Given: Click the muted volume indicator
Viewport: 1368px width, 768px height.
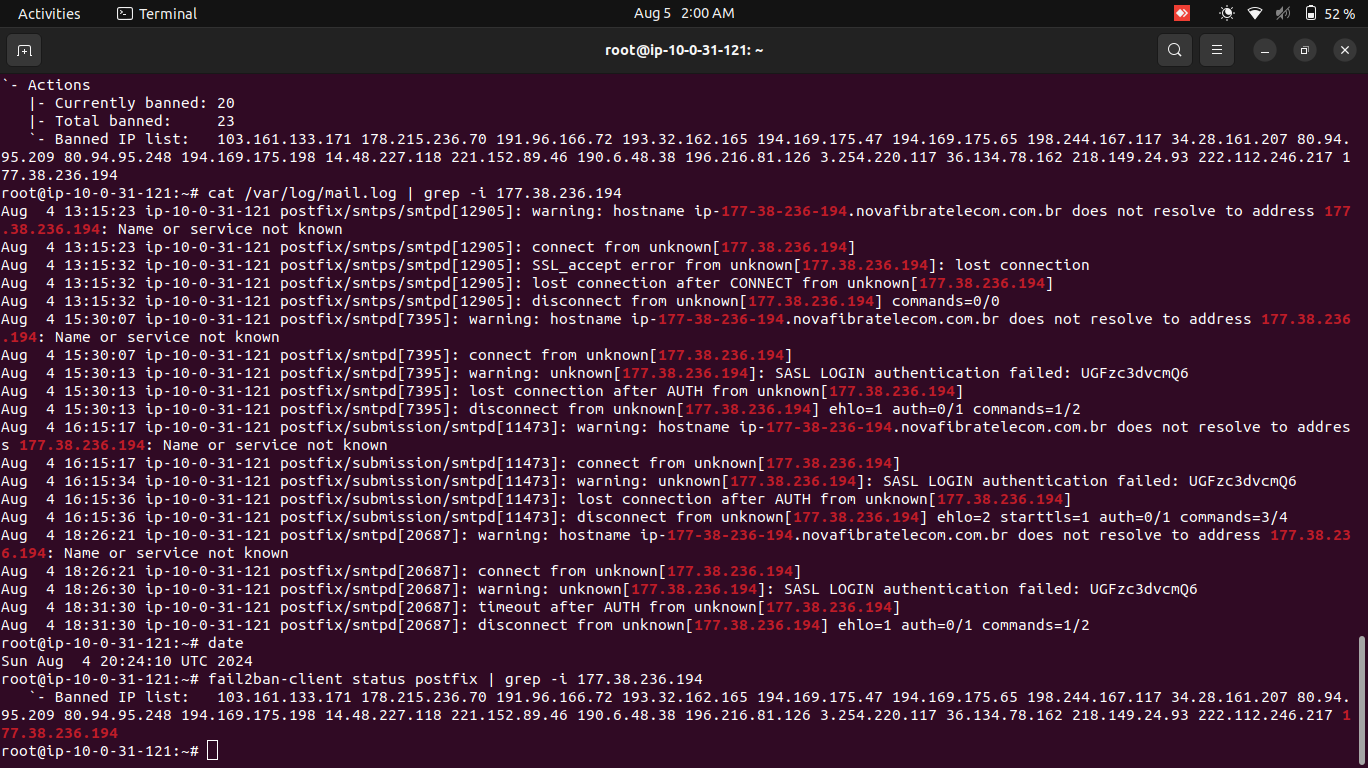Looking at the screenshot, I should [1283, 13].
